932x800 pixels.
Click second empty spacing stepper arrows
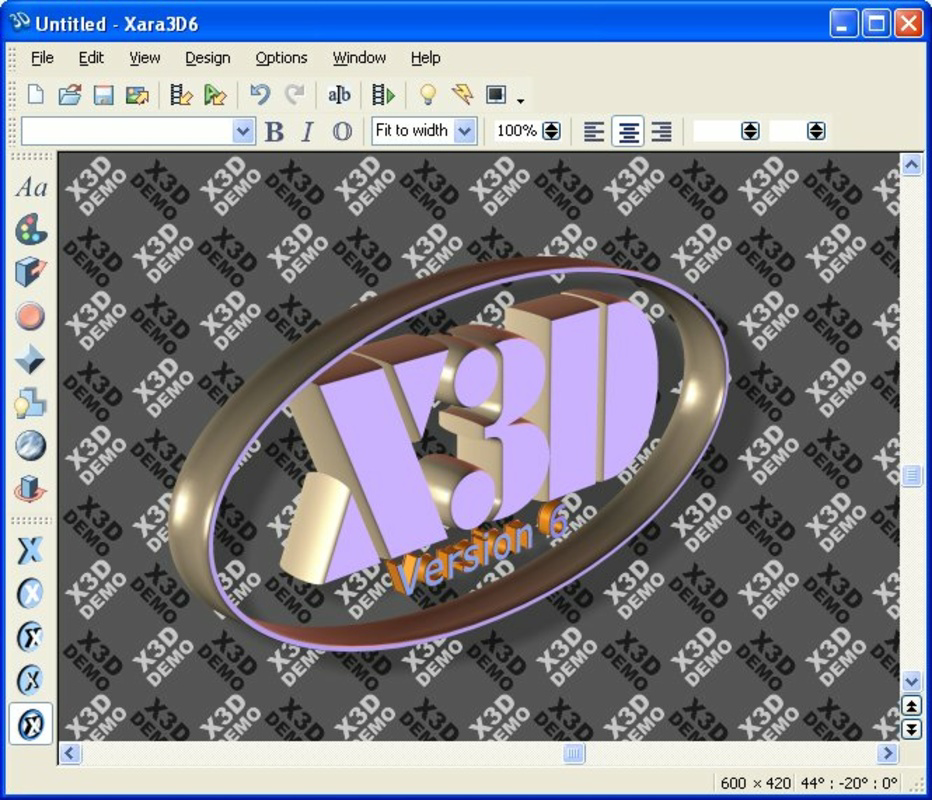tap(816, 131)
